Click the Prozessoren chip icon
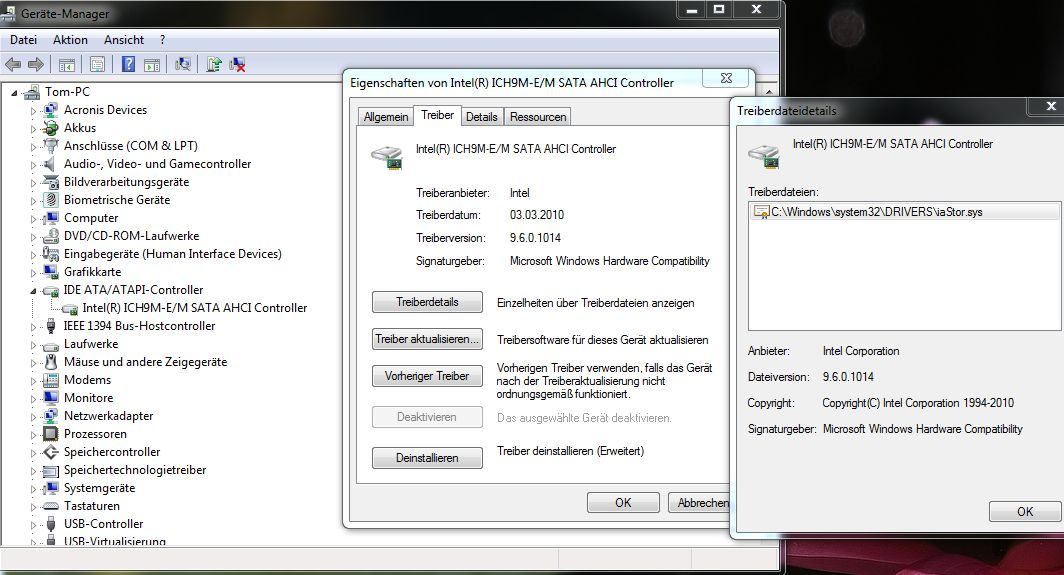The height and width of the screenshot is (575, 1064). point(50,434)
